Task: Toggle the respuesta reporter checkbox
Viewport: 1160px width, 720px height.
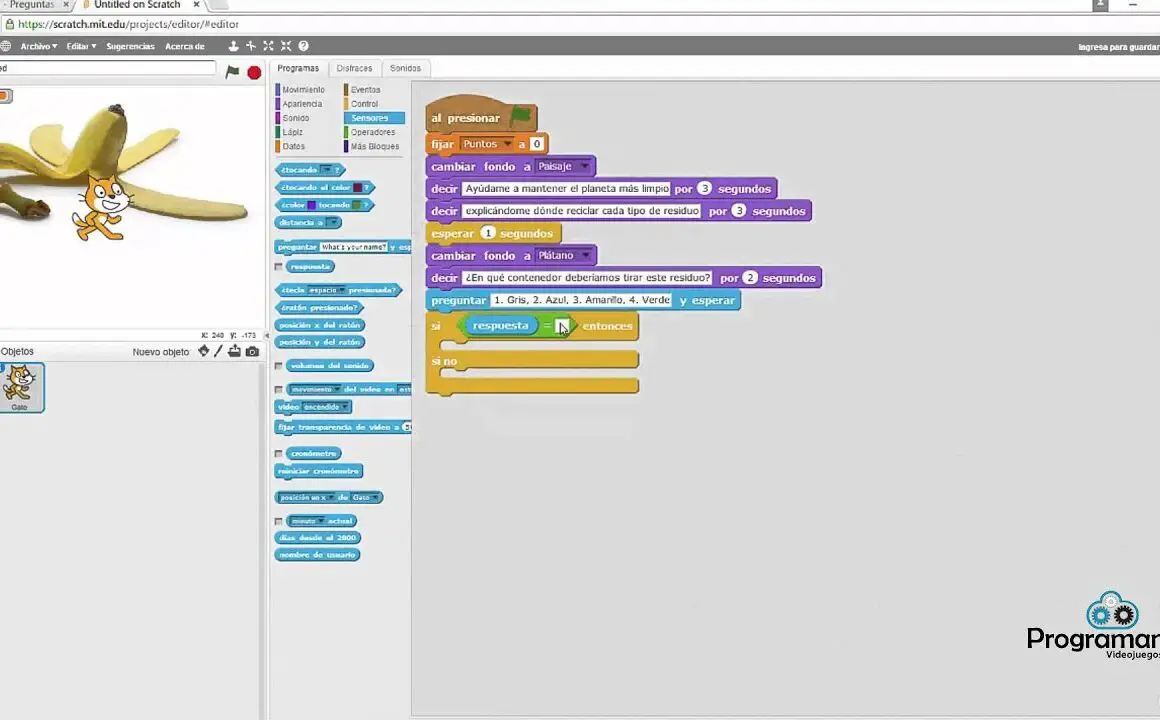Action: coord(279,267)
